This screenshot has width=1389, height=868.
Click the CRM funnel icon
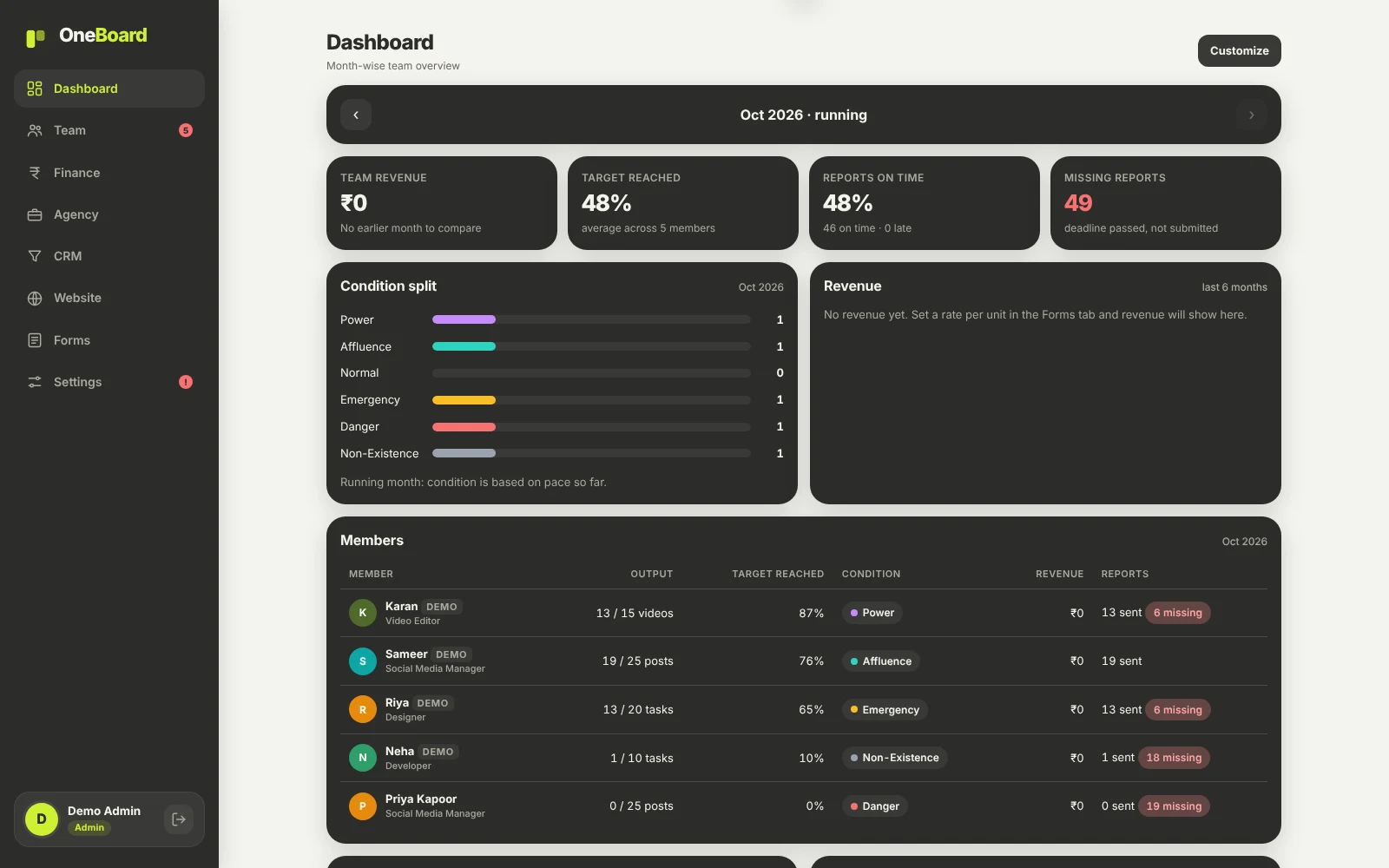tap(35, 256)
